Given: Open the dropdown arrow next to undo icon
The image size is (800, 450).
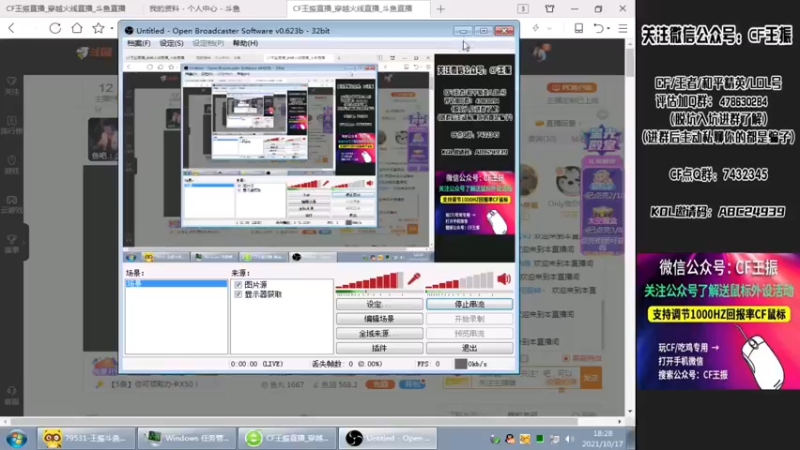Looking at the screenshot, I should pos(609,29).
